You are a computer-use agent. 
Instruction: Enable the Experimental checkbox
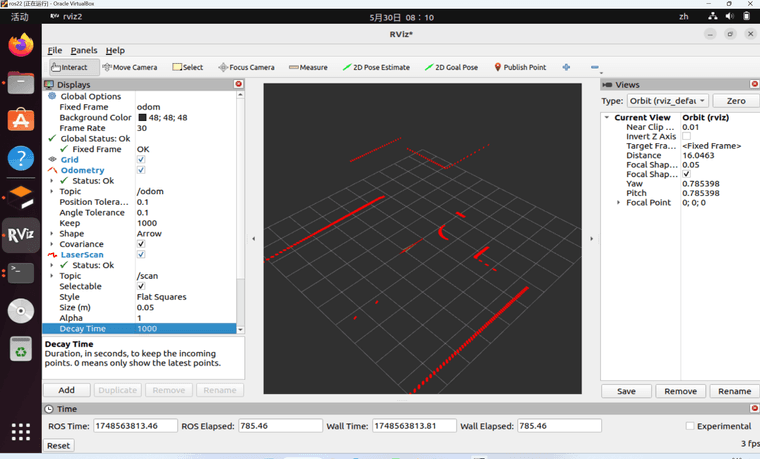690,426
